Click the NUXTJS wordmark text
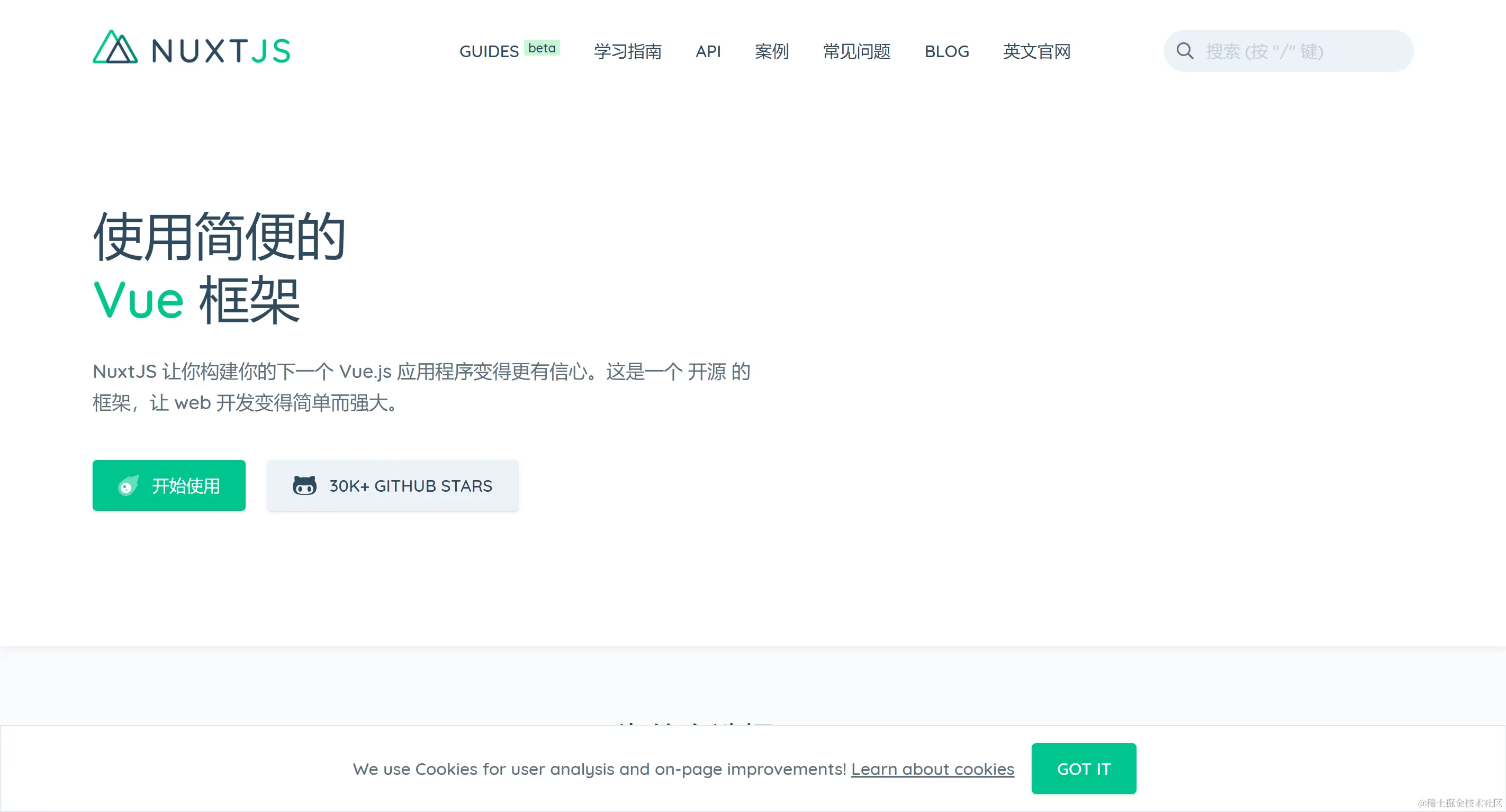The image size is (1506, 812). click(220, 51)
